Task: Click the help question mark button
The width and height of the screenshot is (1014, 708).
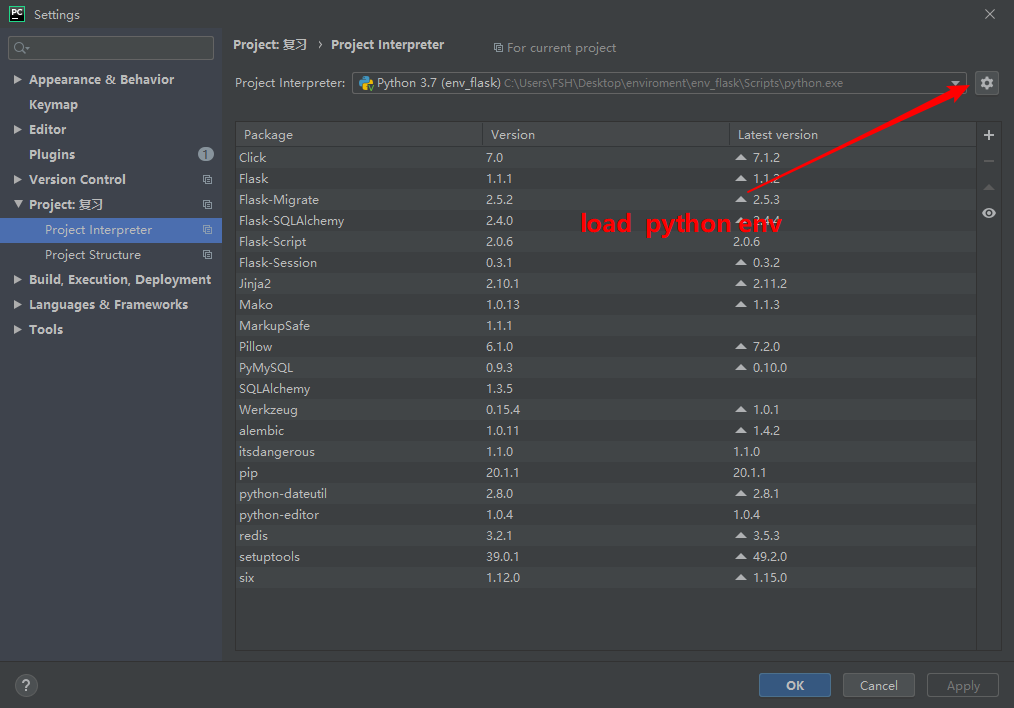Action: click(x=26, y=685)
